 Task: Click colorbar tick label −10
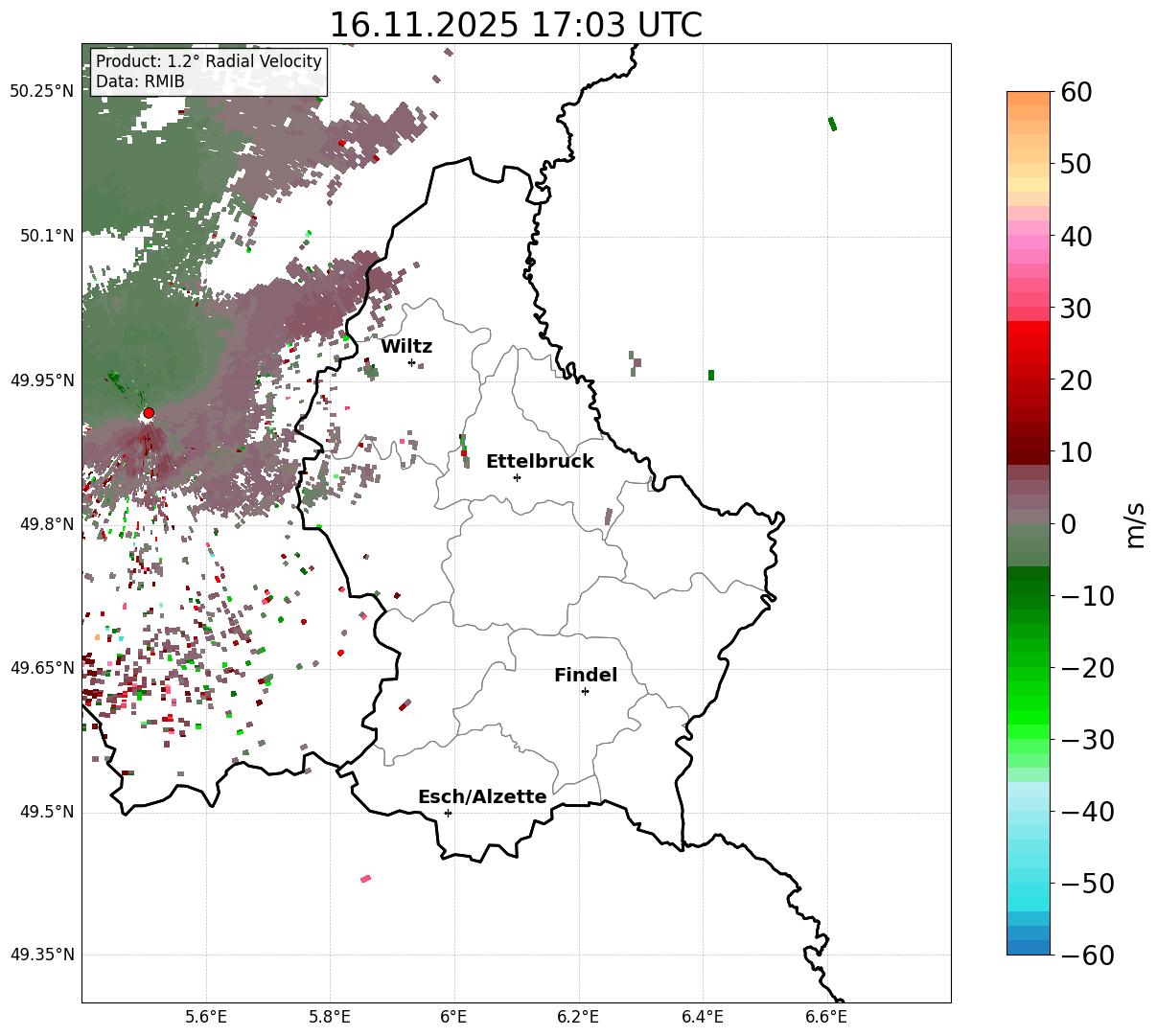point(1087,596)
